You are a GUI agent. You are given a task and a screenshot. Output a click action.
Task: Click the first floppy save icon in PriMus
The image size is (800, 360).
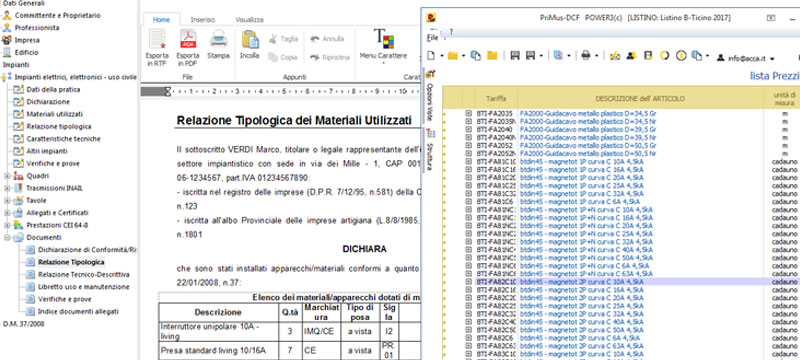(515, 56)
